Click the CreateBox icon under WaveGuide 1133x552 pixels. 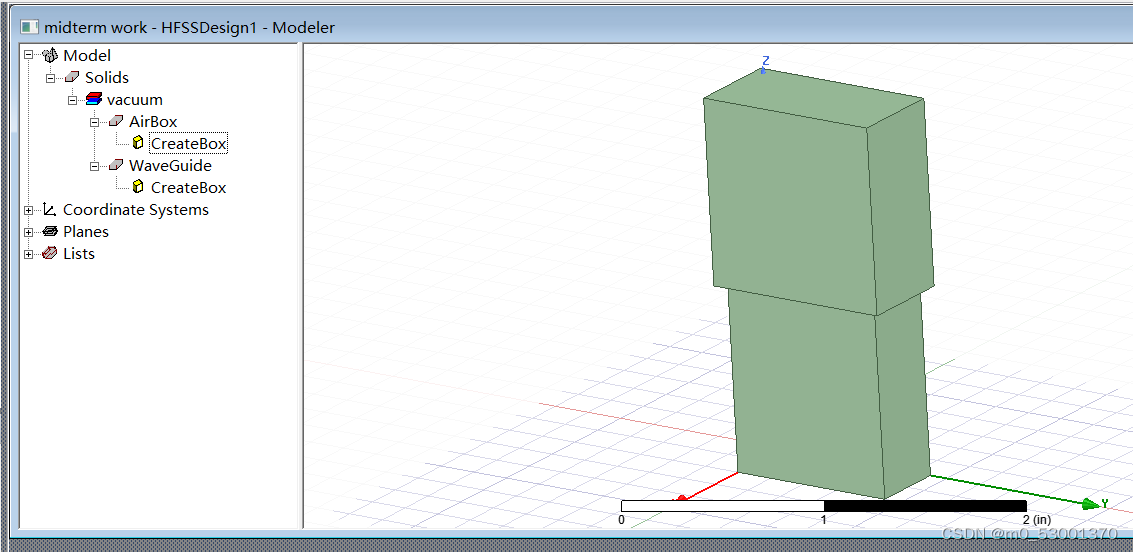tap(138, 187)
